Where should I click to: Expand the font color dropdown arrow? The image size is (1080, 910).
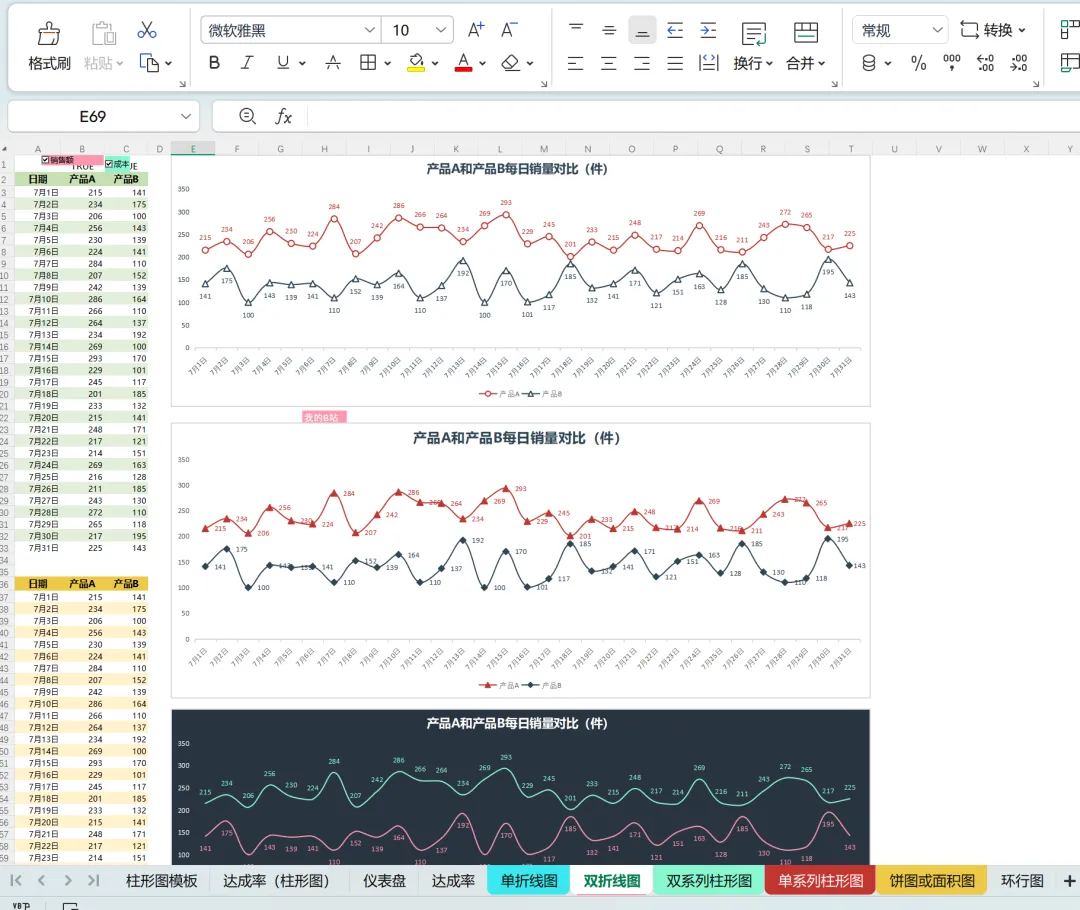coord(483,63)
